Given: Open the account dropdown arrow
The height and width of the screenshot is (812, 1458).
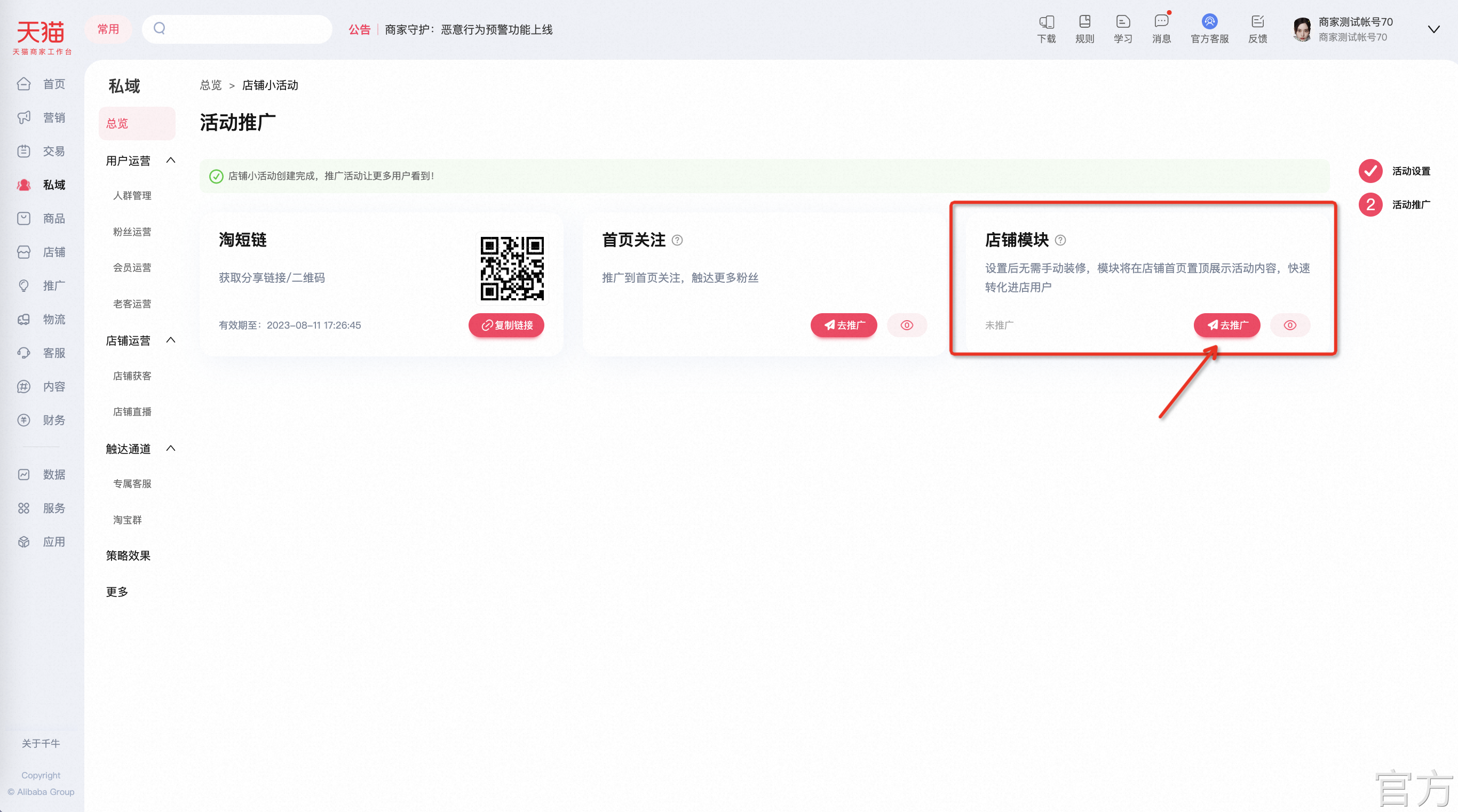Looking at the screenshot, I should tap(1433, 29).
